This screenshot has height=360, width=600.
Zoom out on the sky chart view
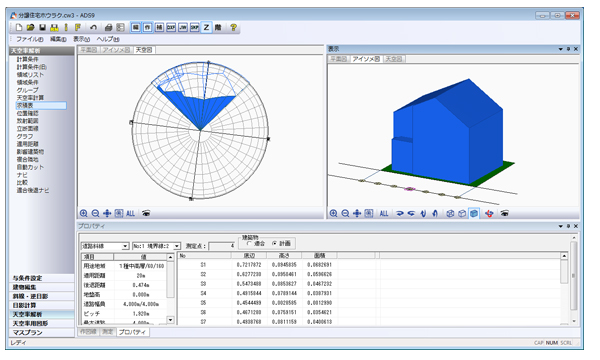[x=95, y=213]
